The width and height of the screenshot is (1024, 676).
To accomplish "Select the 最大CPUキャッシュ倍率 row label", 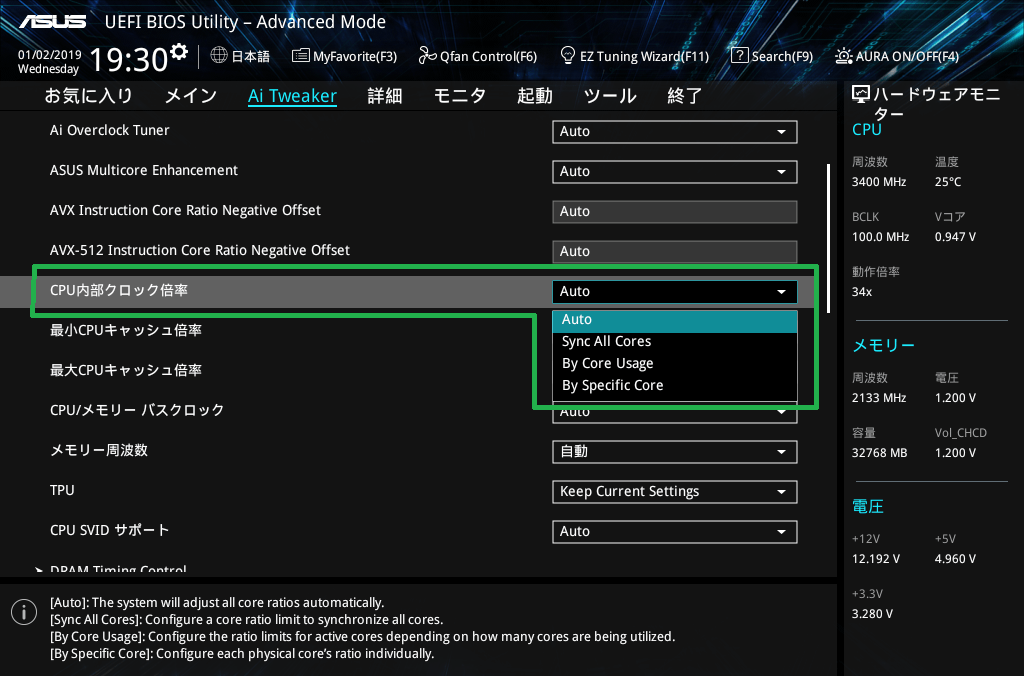I will [126, 370].
